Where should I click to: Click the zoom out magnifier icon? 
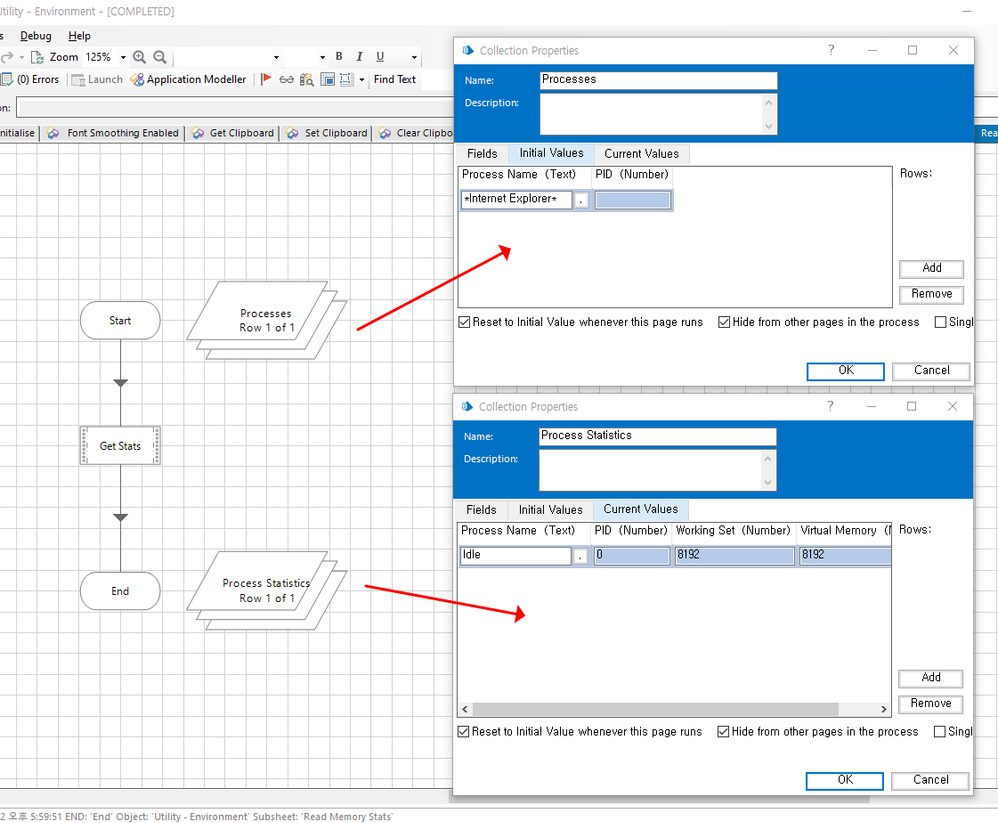tap(159, 58)
